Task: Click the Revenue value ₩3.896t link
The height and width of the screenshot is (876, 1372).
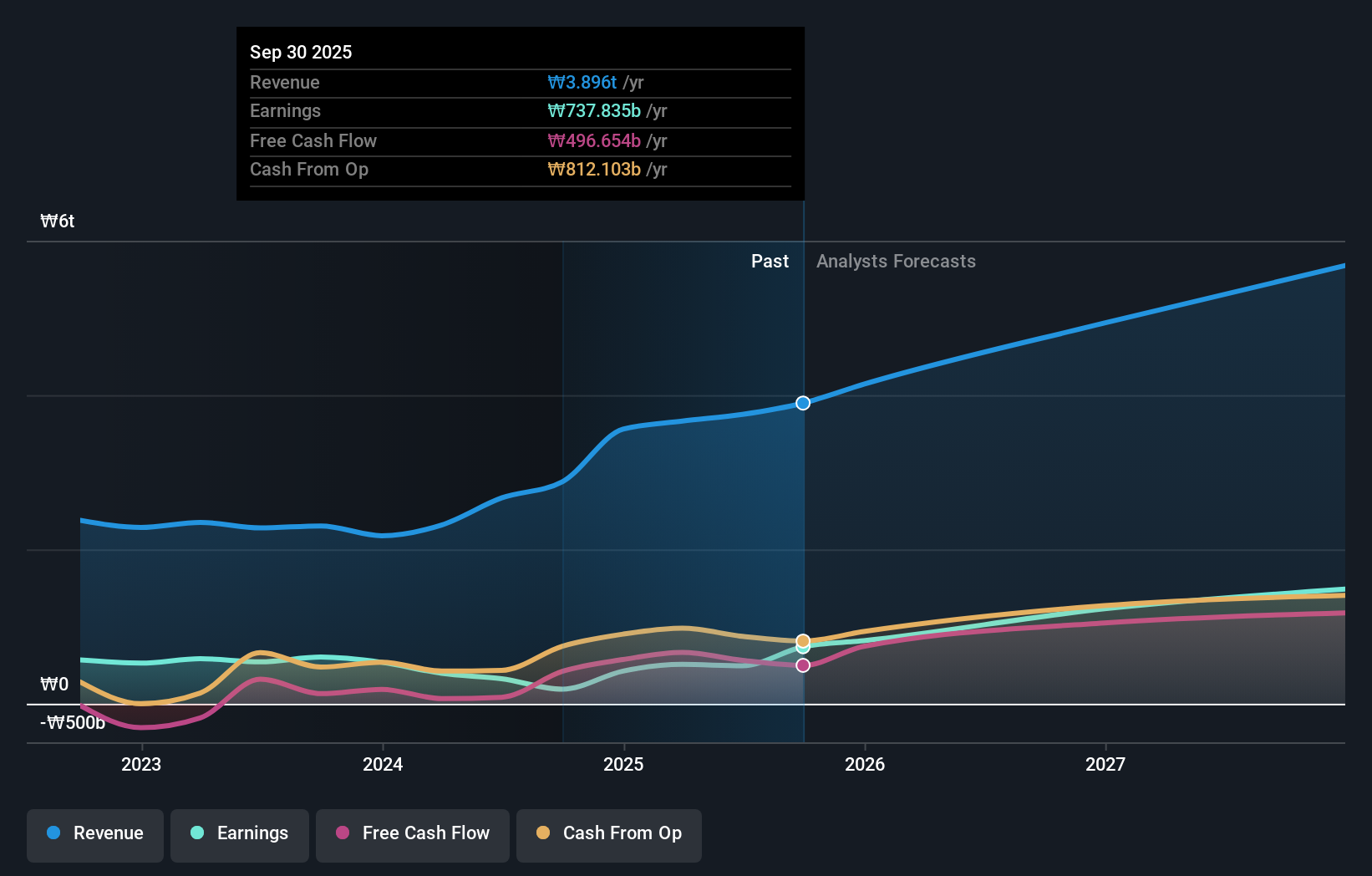Action: pos(582,82)
